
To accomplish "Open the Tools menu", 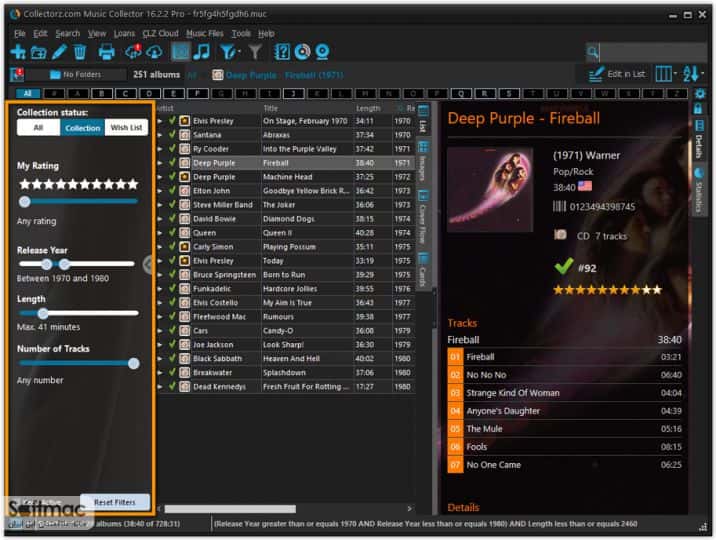I will tap(241, 33).
